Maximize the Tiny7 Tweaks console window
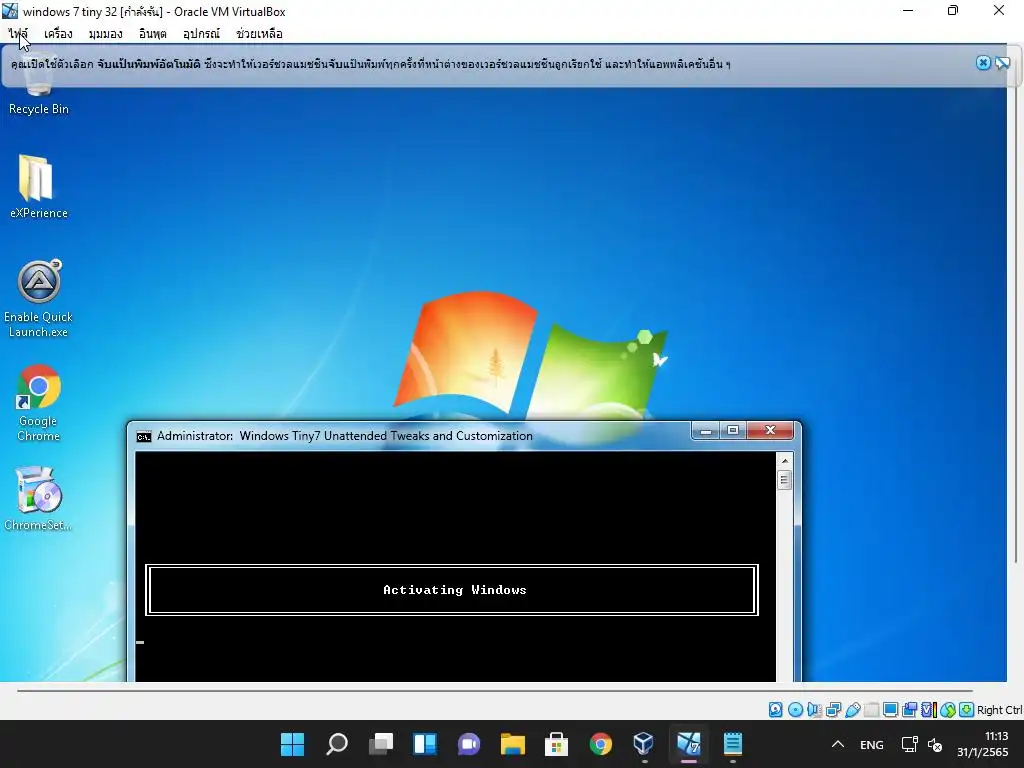The height and width of the screenshot is (768, 1024). tap(733, 430)
